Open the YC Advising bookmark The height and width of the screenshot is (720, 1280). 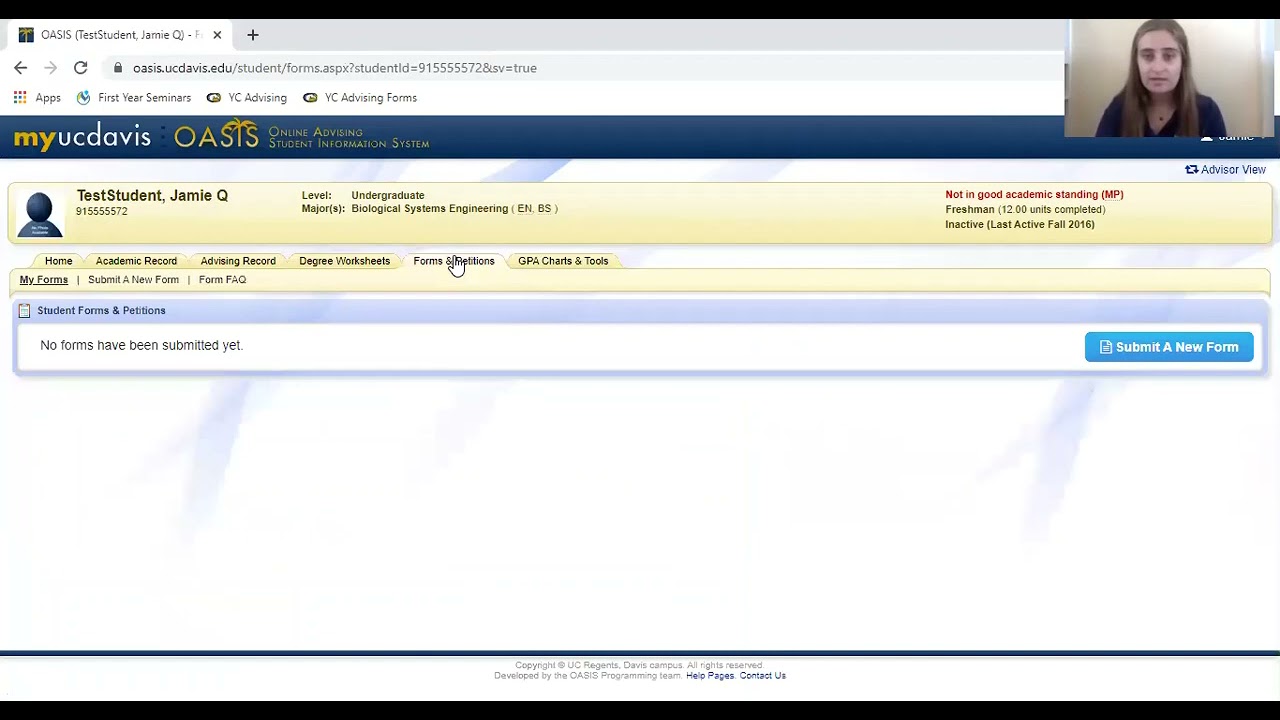[x=247, y=98]
